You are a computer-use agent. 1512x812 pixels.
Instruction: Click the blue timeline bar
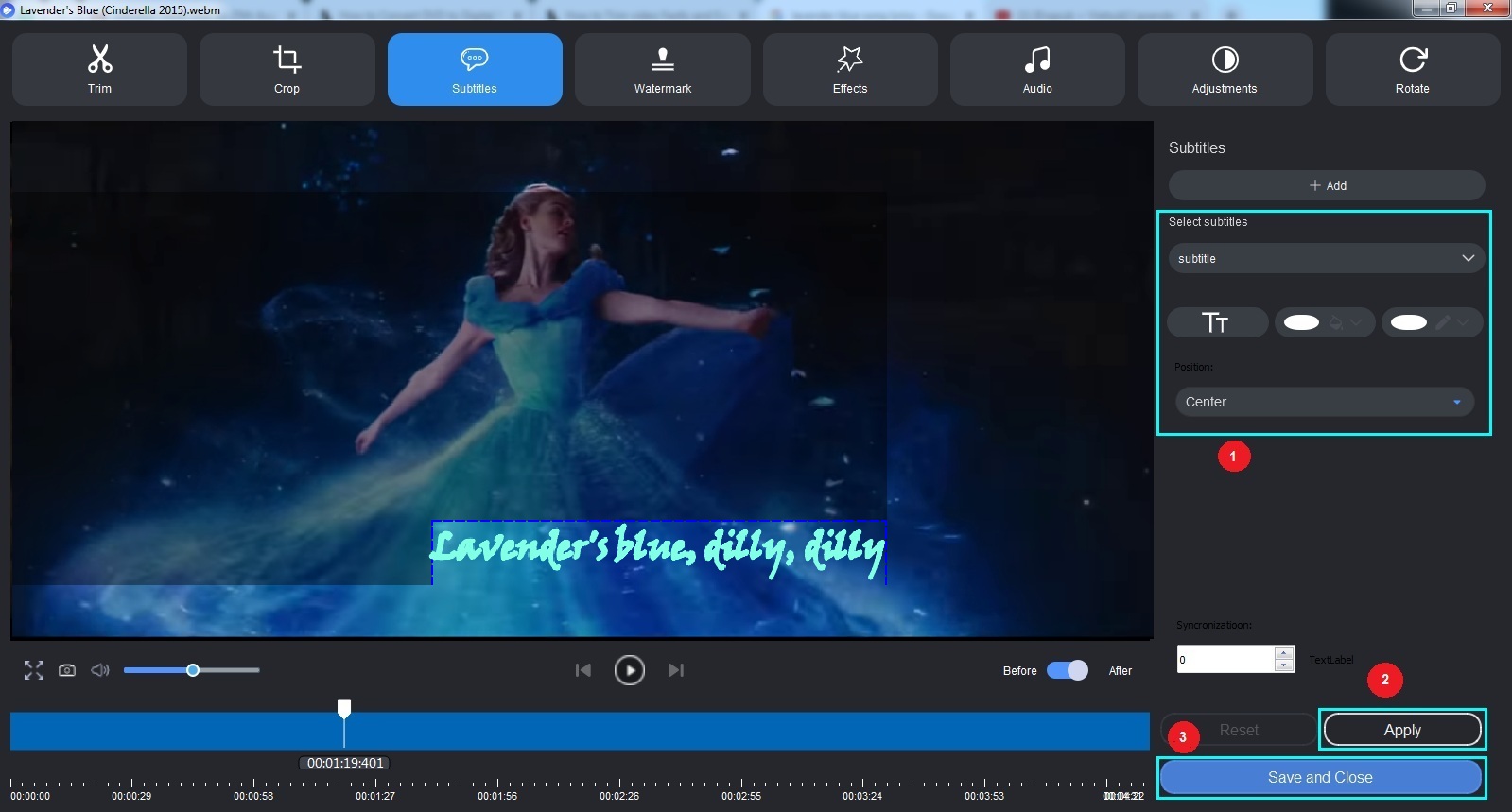(580, 732)
